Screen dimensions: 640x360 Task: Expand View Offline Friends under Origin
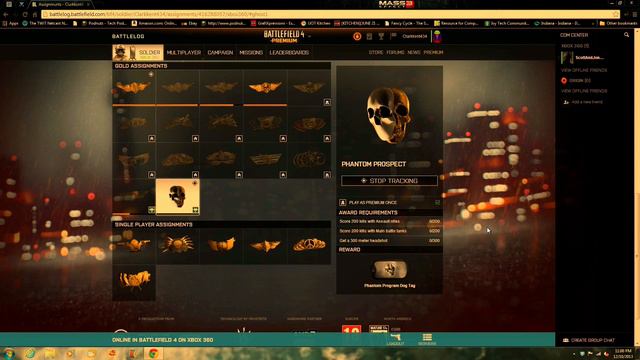pyautogui.click(x=584, y=91)
